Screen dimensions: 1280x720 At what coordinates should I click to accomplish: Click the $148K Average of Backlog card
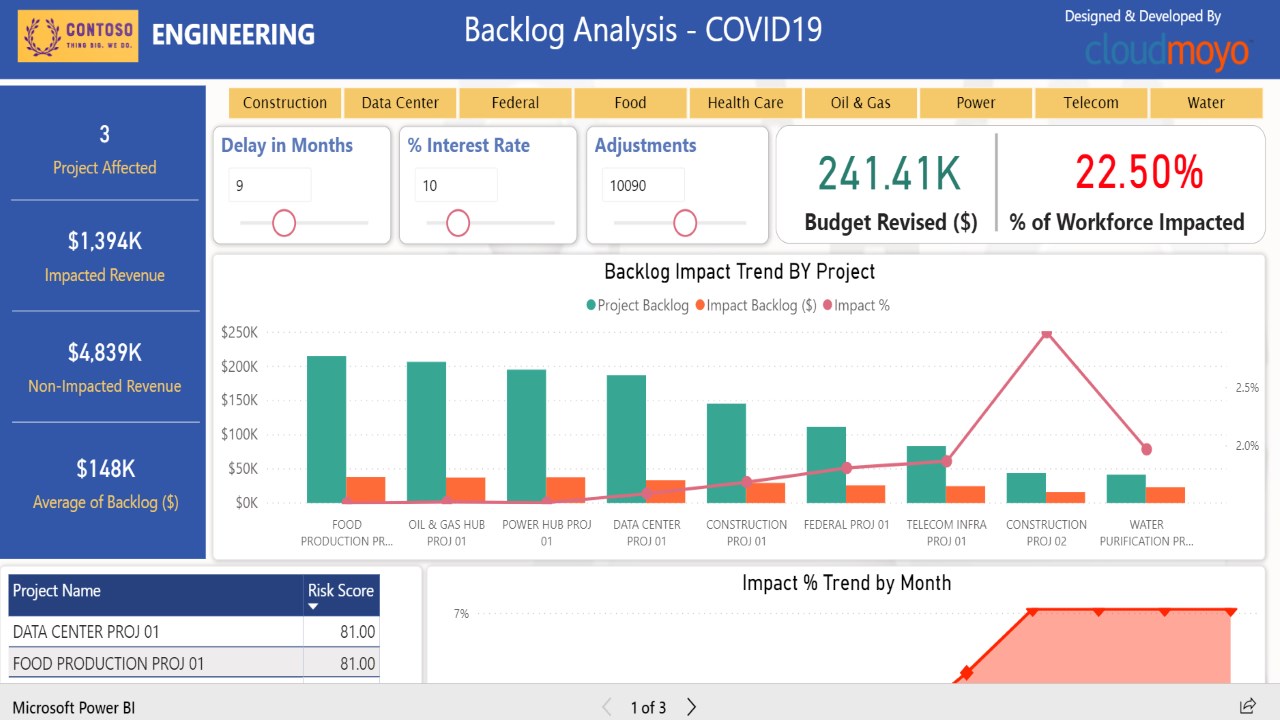click(105, 483)
